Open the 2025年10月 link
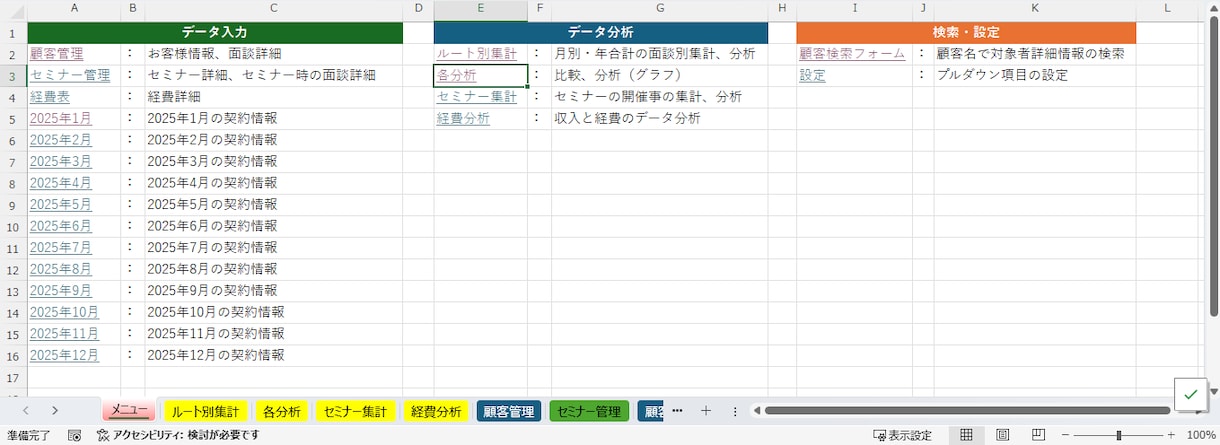This screenshot has width=1220, height=445. tap(65, 312)
